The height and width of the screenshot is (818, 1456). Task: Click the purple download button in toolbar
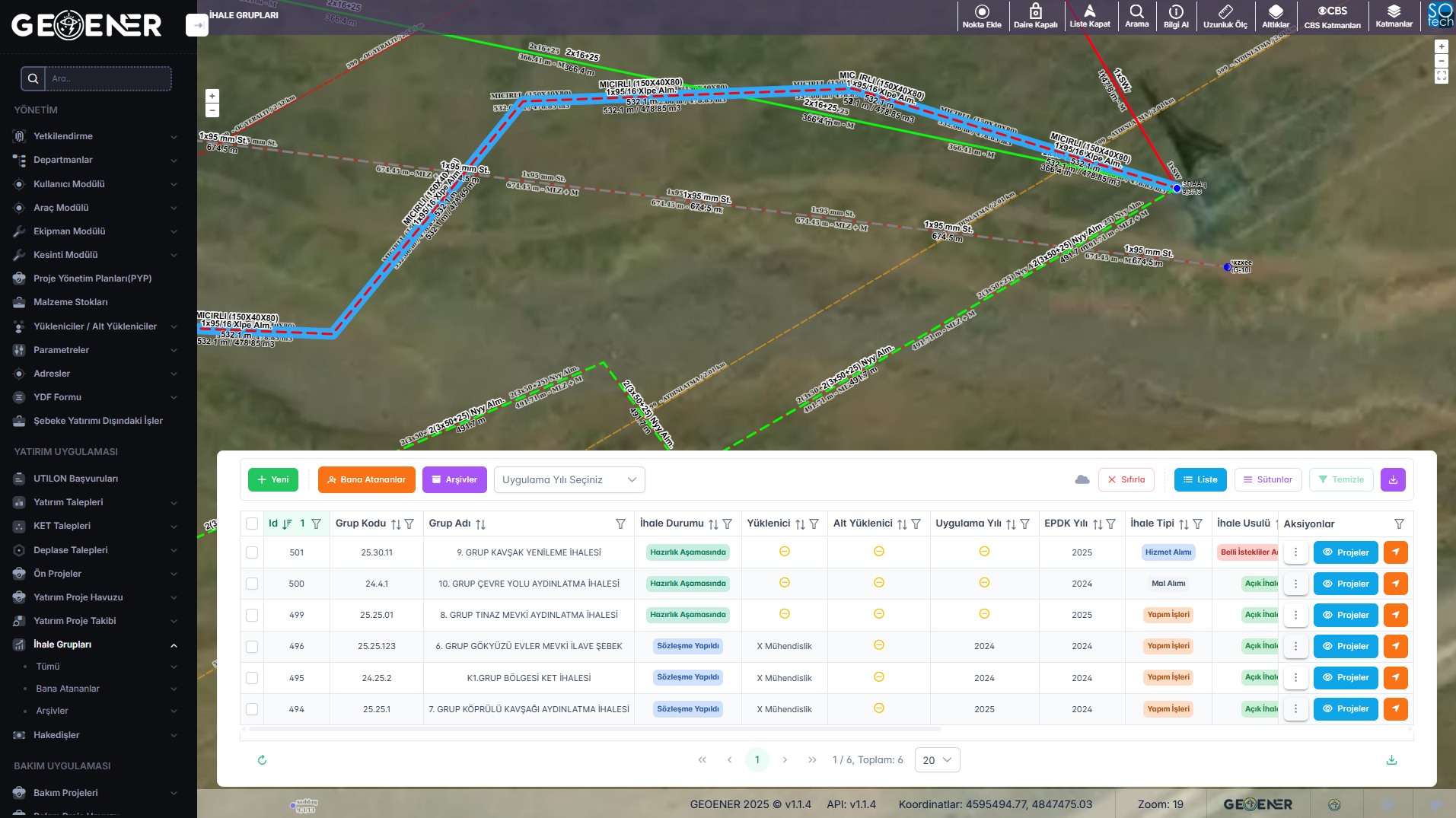coord(1392,479)
